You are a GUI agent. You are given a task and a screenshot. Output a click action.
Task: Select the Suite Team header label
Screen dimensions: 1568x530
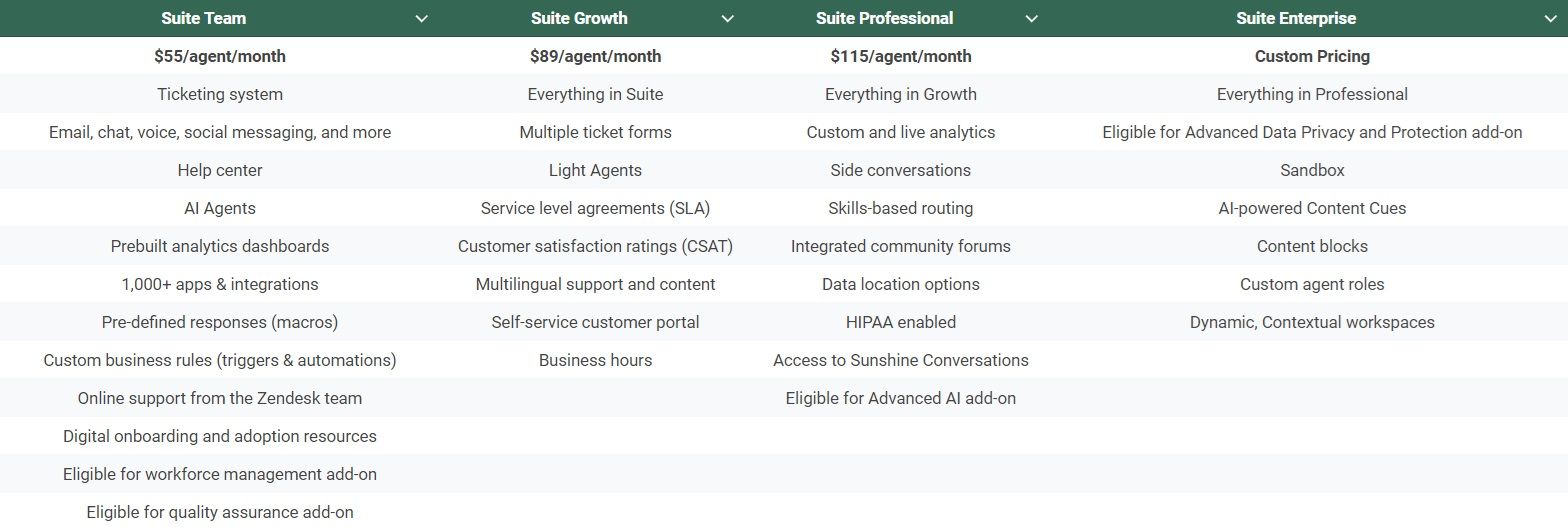203,18
